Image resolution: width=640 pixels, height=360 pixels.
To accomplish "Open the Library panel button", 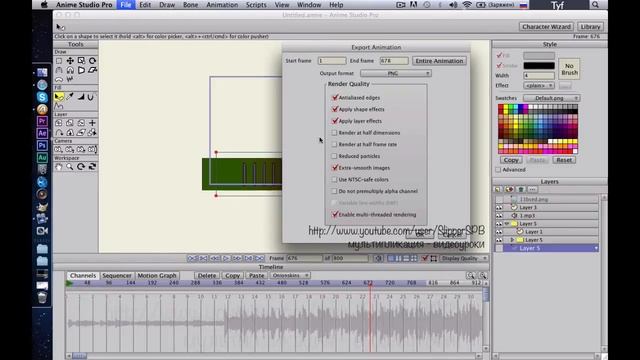I will click(590, 27).
